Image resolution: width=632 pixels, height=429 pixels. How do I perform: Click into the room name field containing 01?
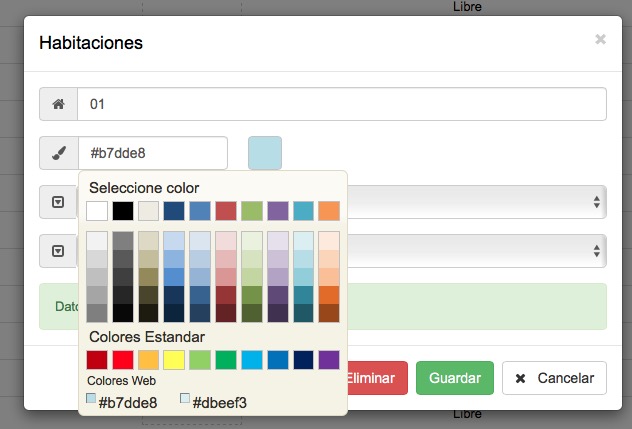[x=340, y=104]
